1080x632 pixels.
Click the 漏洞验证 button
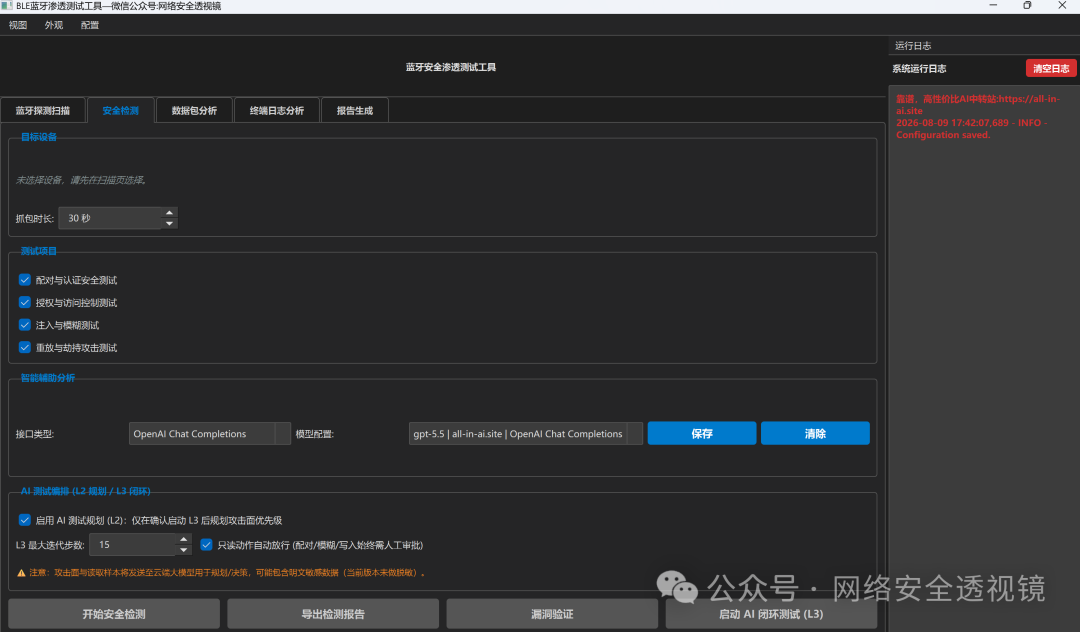[552, 614]
